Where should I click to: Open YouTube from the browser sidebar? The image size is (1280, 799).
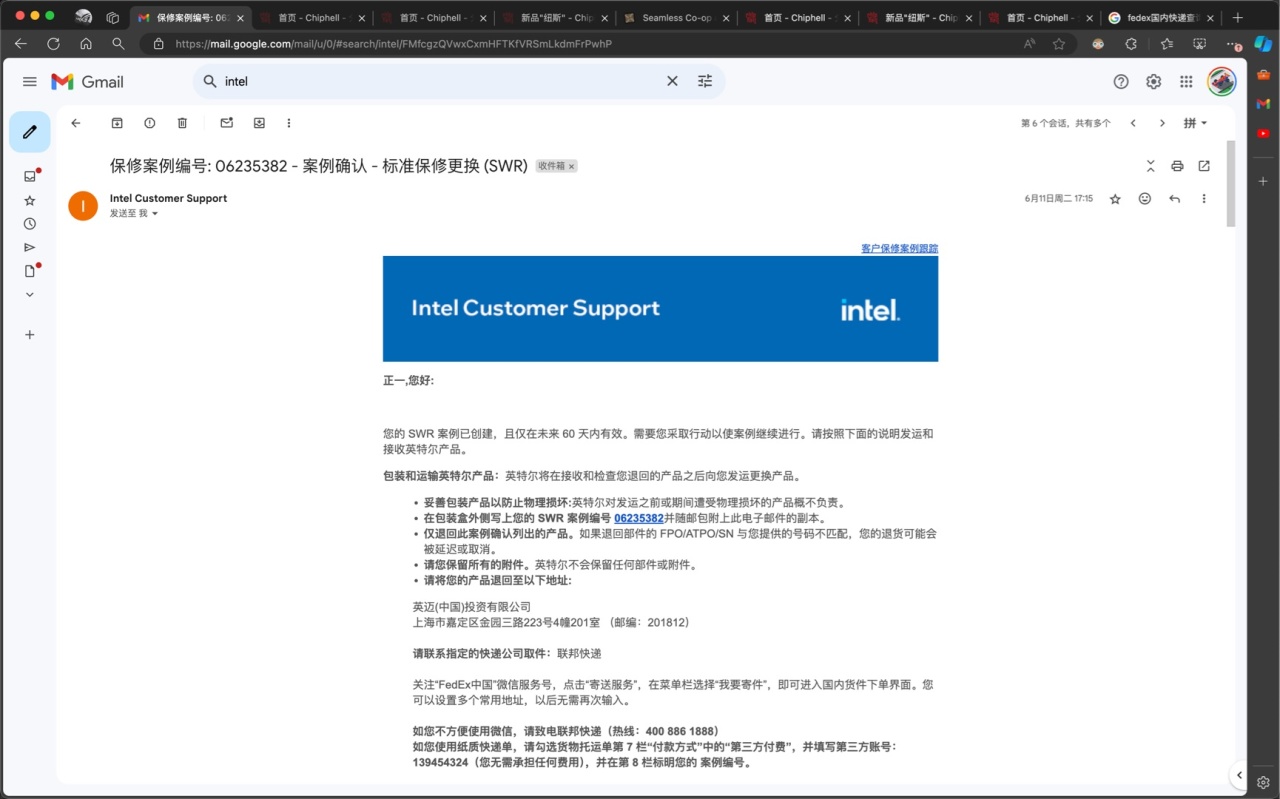pyautogui.click(x=1264, y=133)
